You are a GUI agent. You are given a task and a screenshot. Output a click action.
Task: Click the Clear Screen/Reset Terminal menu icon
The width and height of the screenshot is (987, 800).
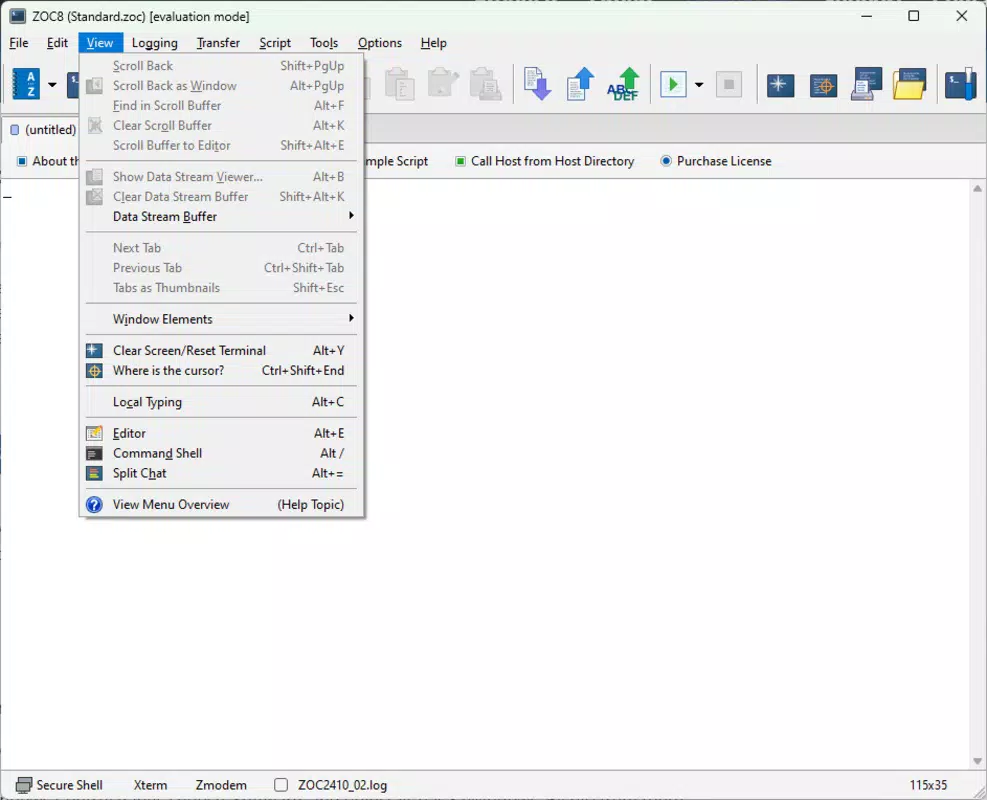click(x=94, y=351)
